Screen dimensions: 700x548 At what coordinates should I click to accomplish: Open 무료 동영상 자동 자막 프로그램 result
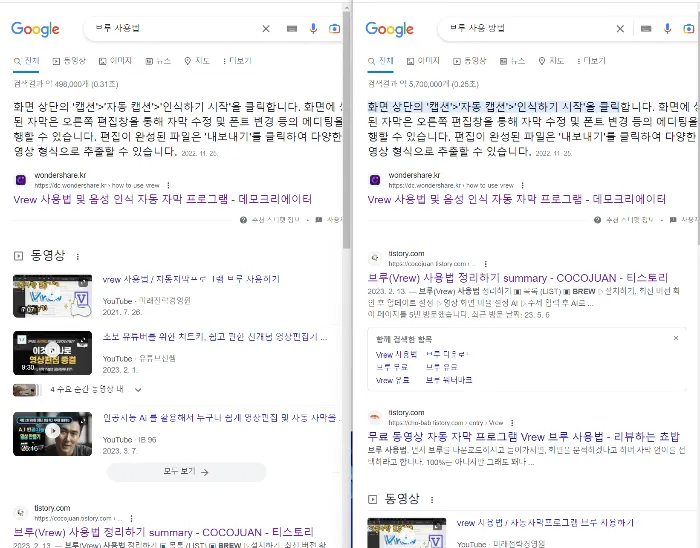click(523, 436)
